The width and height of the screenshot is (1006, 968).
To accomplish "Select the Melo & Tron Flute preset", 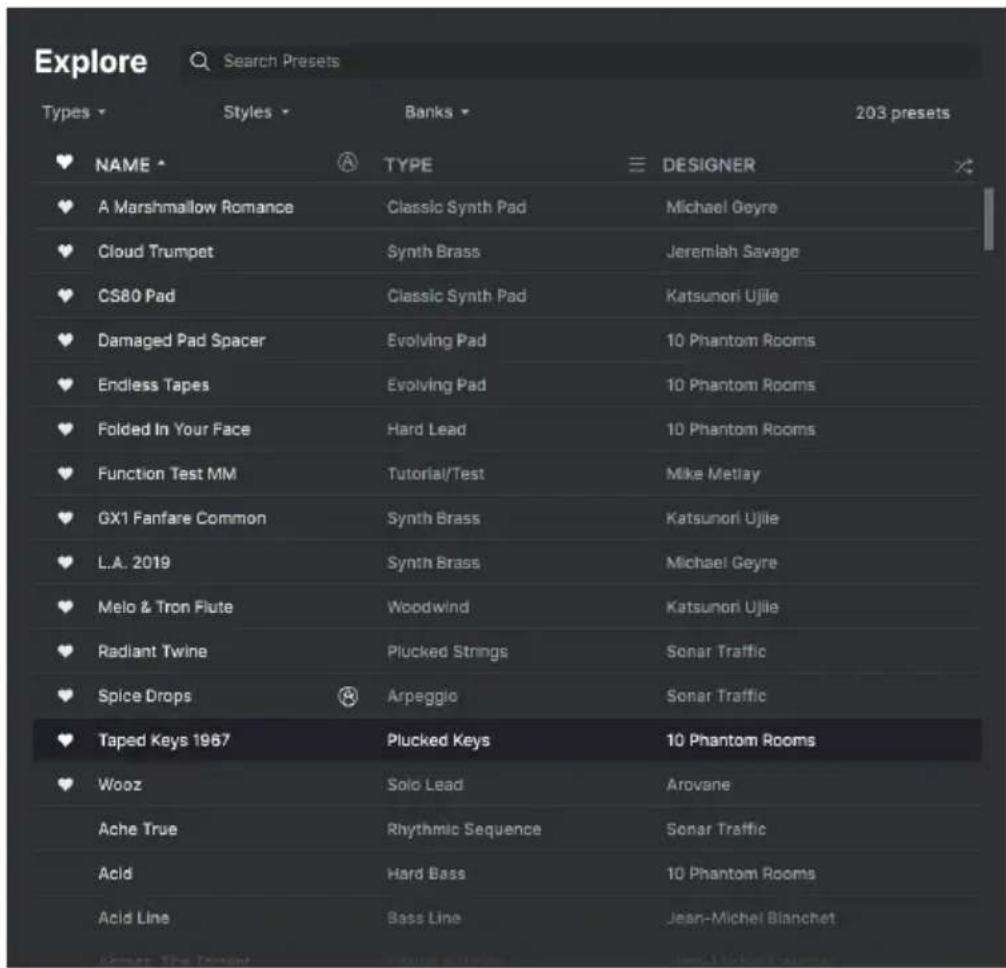I will click(x=165, y=607).
